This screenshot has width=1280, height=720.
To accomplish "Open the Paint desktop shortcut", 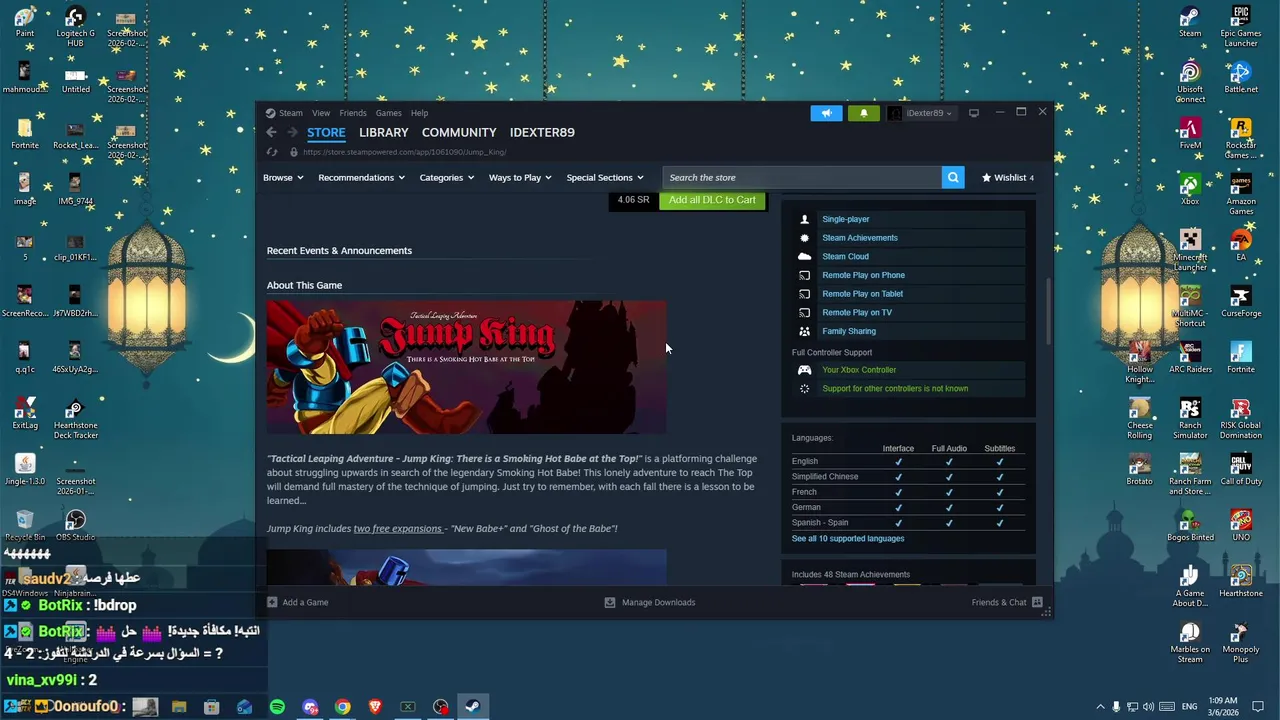I will 25,22.
